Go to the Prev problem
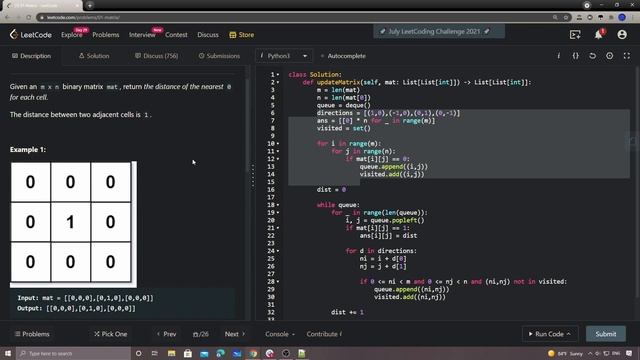Viewport: 640px width, 360px height. [x=167, y=334]
